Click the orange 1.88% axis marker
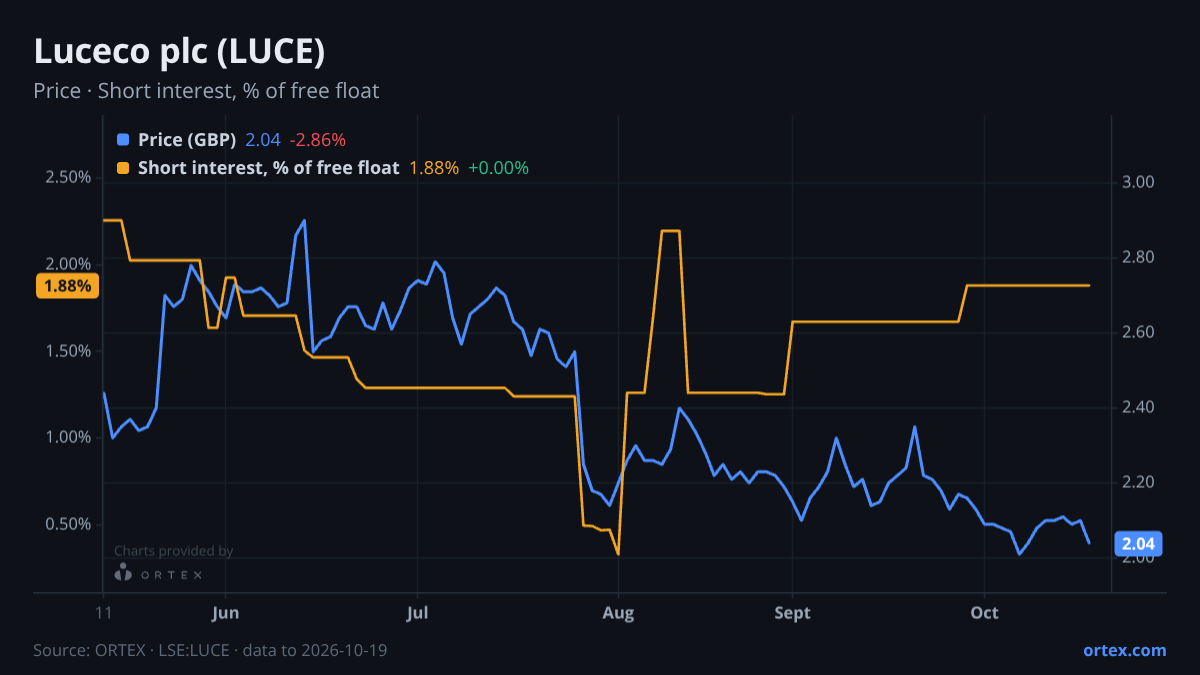The height and width of the screenshot is (675, 1200). (68, 286)
